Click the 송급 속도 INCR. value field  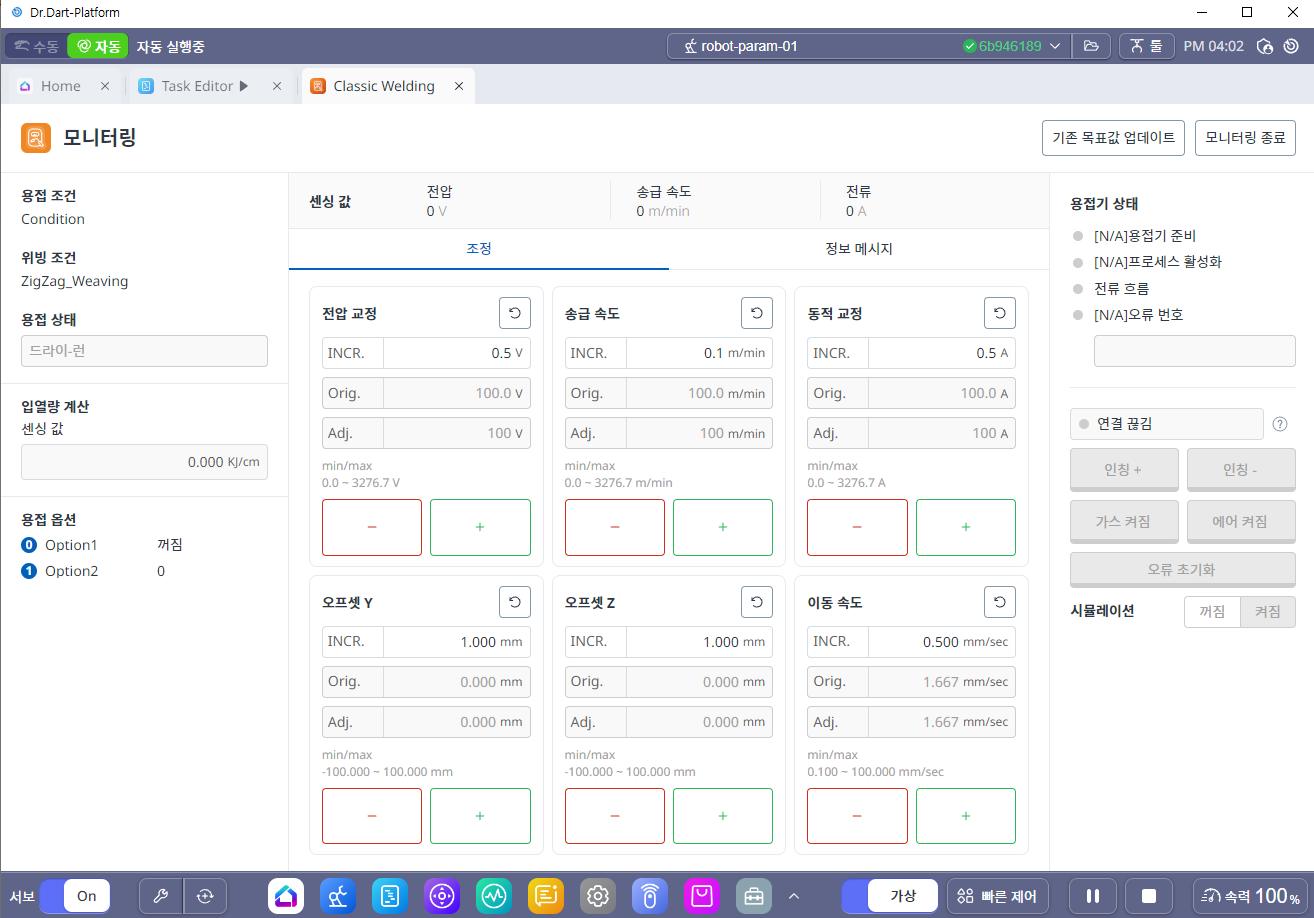tap(698, 353)
